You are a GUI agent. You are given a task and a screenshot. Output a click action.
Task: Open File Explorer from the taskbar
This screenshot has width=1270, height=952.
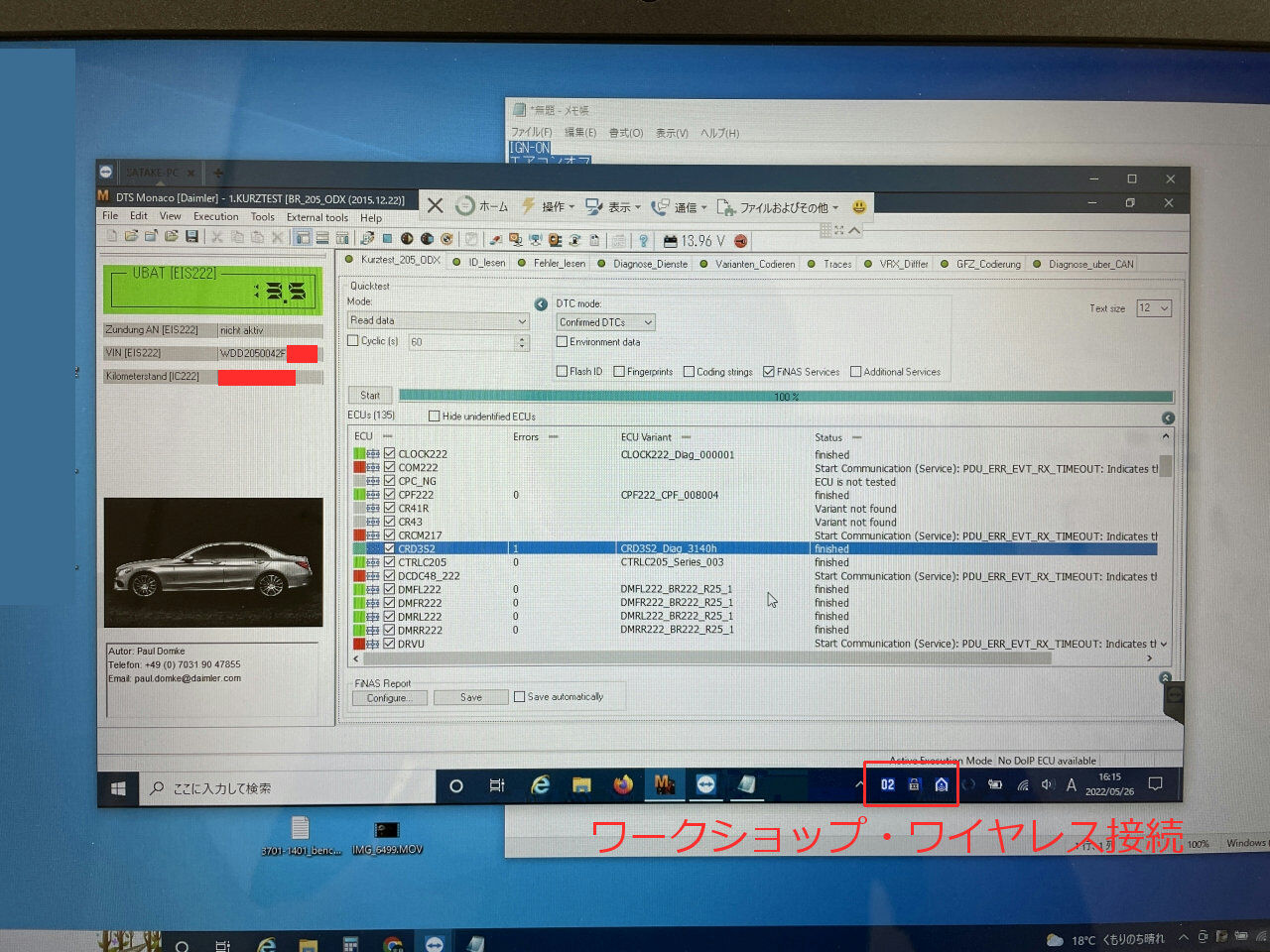(x=581, y=785)
